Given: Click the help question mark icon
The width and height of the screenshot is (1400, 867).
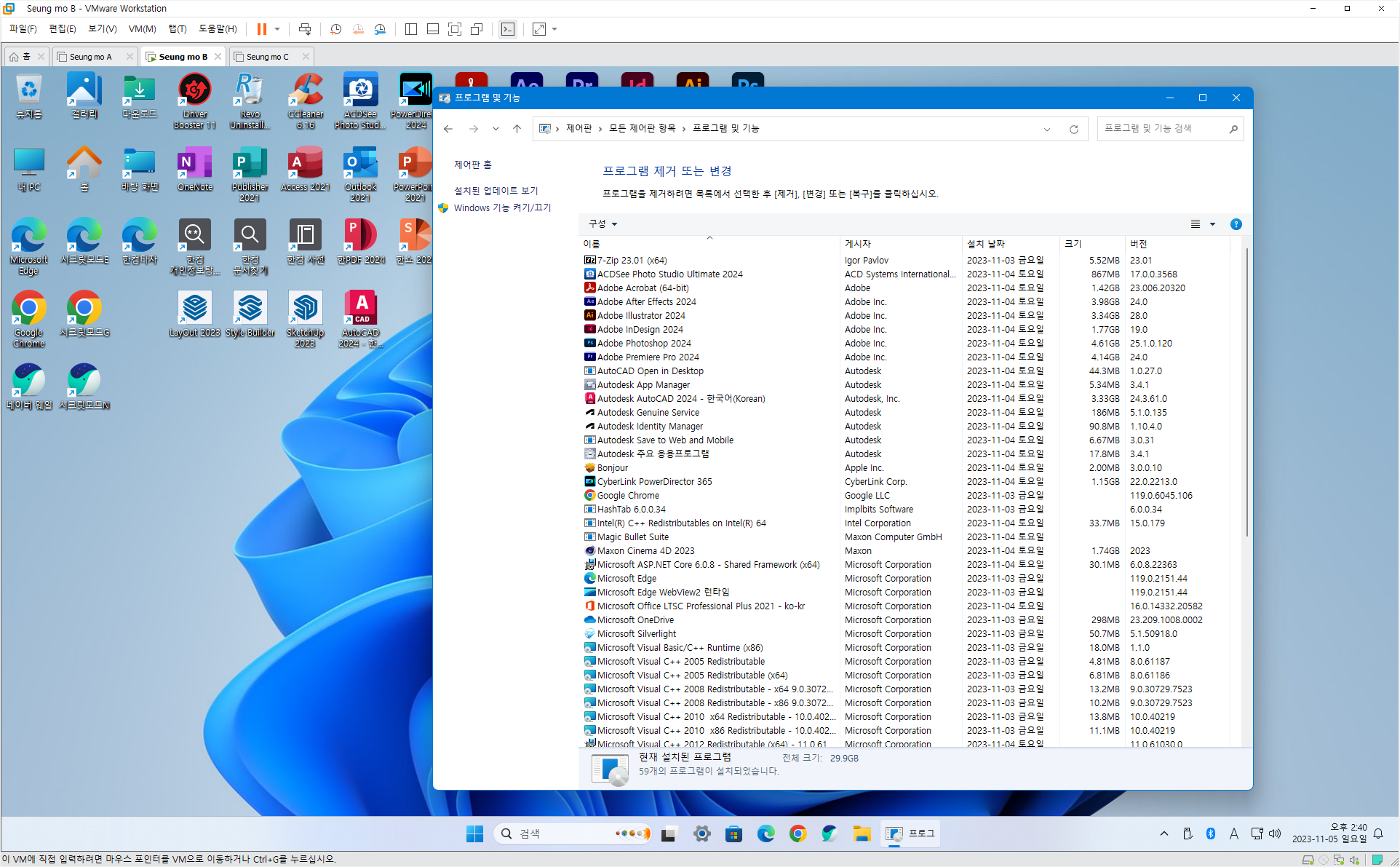Looking at the screenshot, I should tap(1236, 224).
